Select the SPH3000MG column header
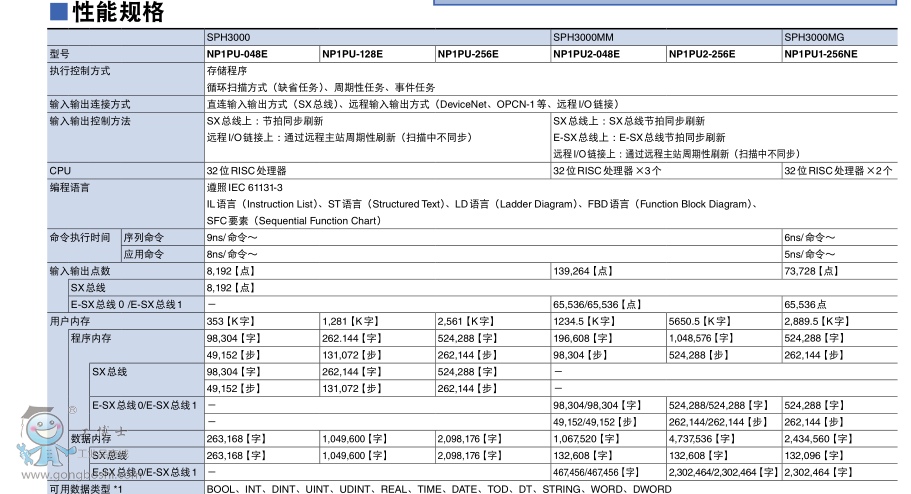Viewport: 911px width, 494px height. click(813, 37)
